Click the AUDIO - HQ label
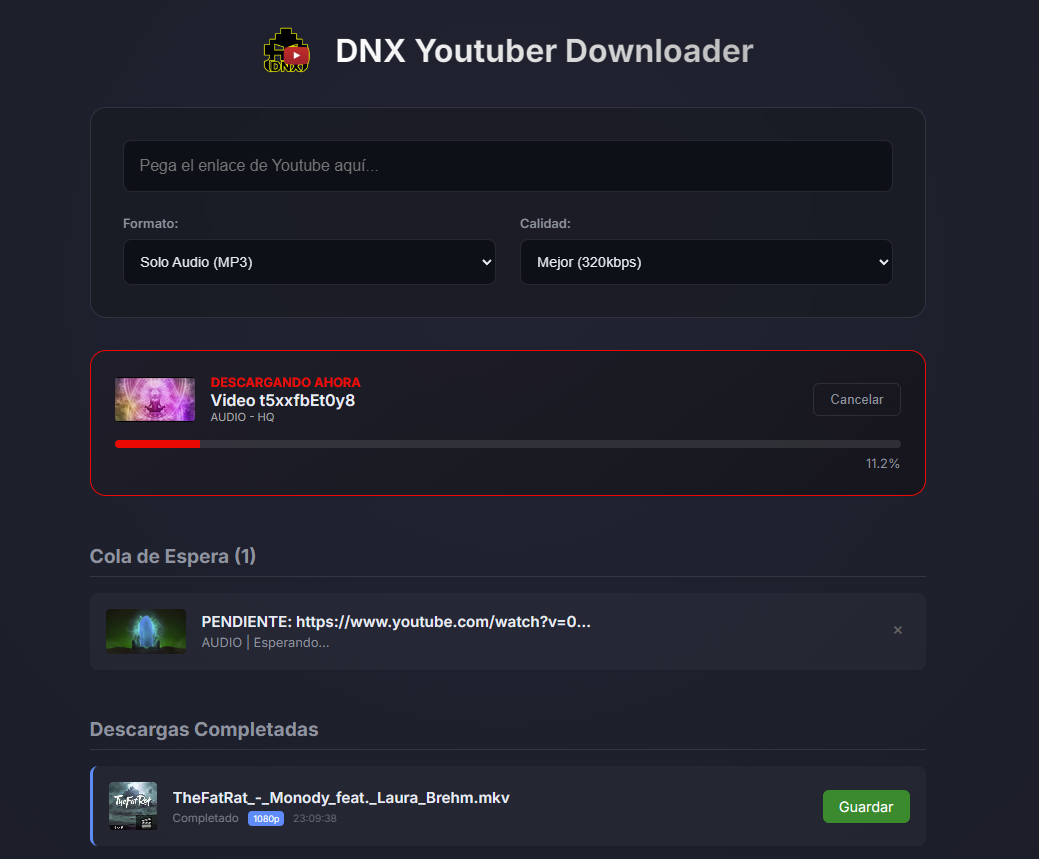1039x859 pixels. pos(243,417)
